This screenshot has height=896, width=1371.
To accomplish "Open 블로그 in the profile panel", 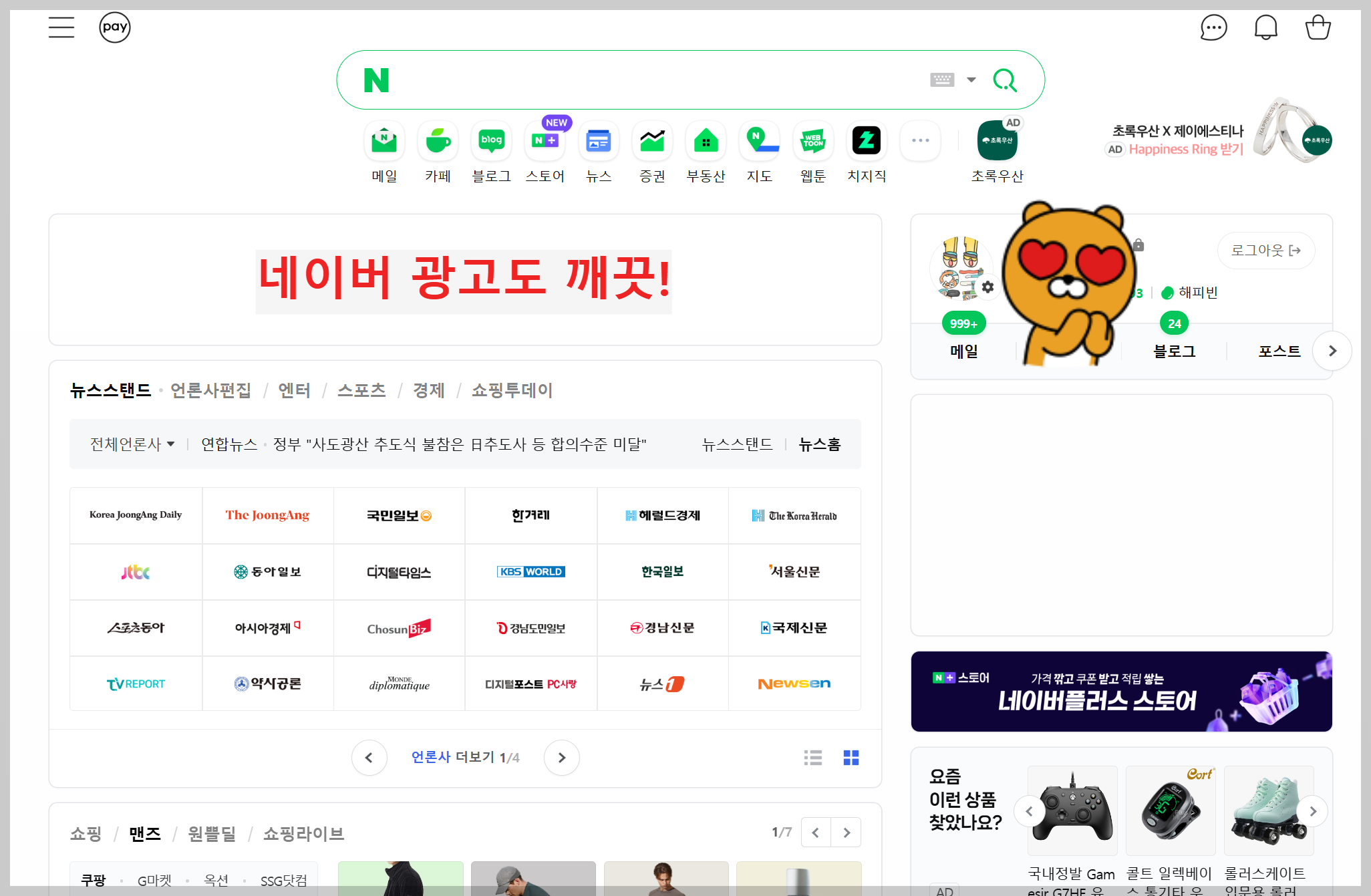I will pos(1175,351).
